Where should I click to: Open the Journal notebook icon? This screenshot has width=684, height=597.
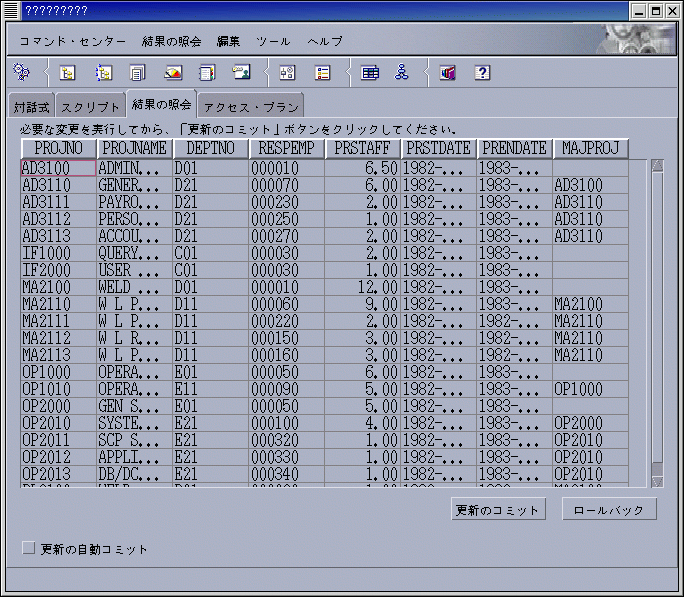tap(207, 73)
